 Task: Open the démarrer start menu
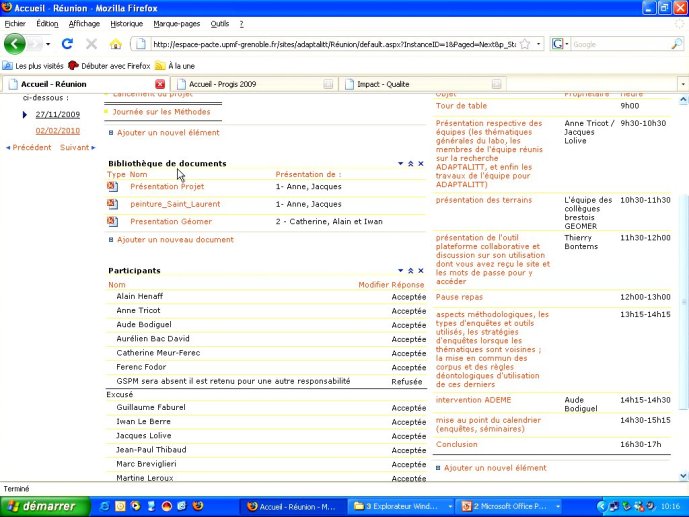pyautogui.click(x=45, y=506)
